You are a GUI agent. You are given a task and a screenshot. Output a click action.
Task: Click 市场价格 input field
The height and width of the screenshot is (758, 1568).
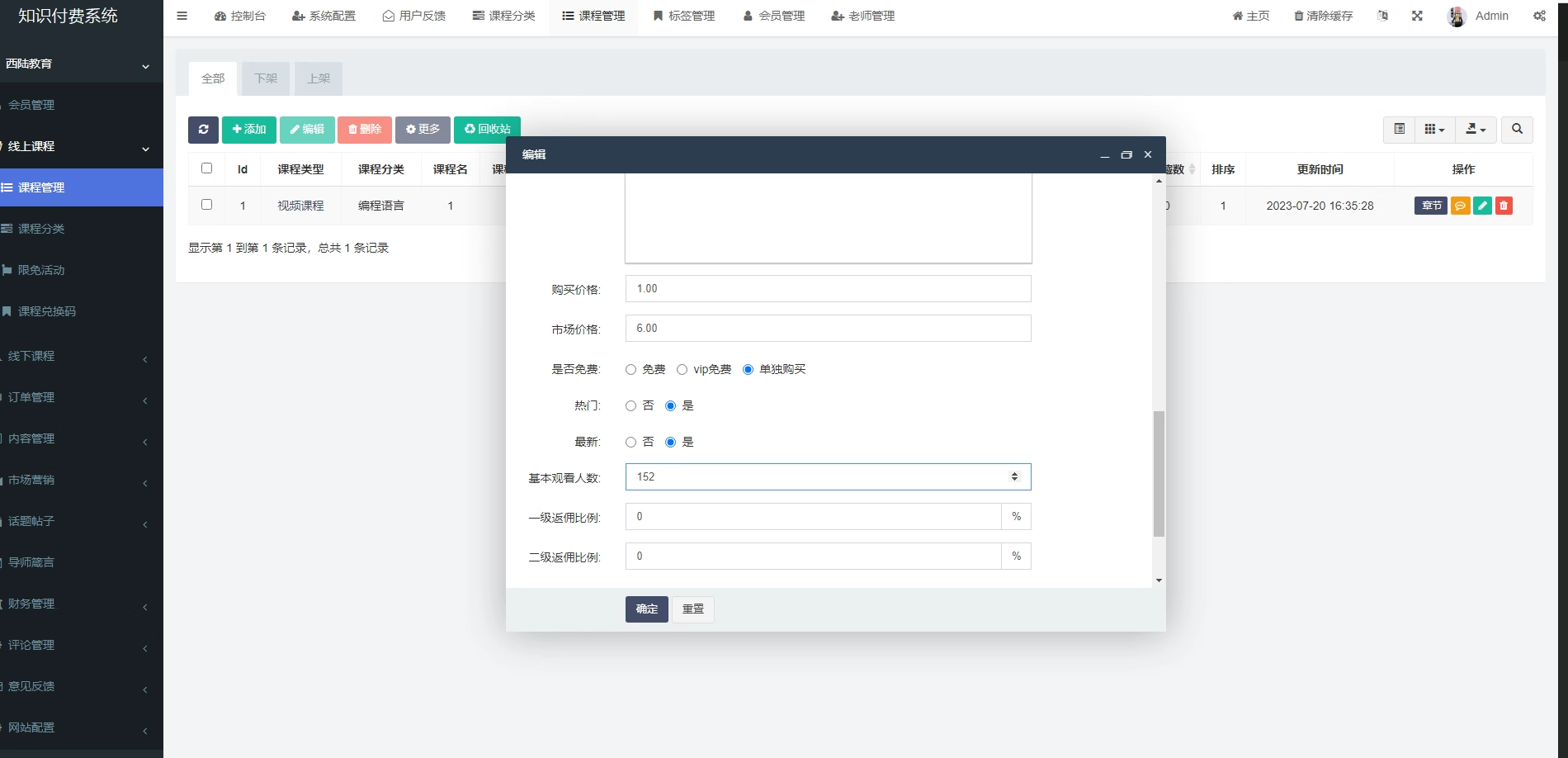(x=829, y=329)
